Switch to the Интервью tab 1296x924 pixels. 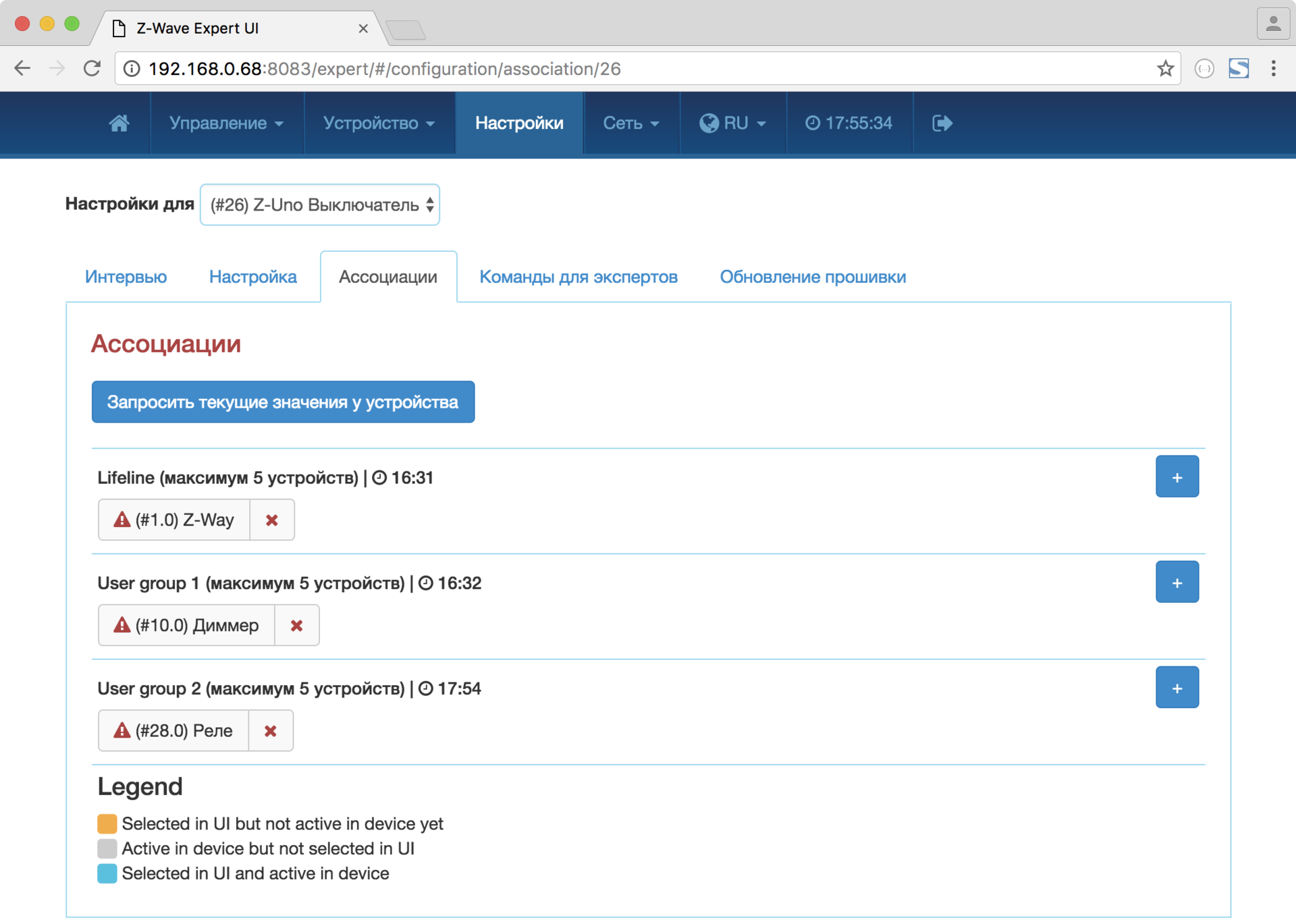click(126, 277)
